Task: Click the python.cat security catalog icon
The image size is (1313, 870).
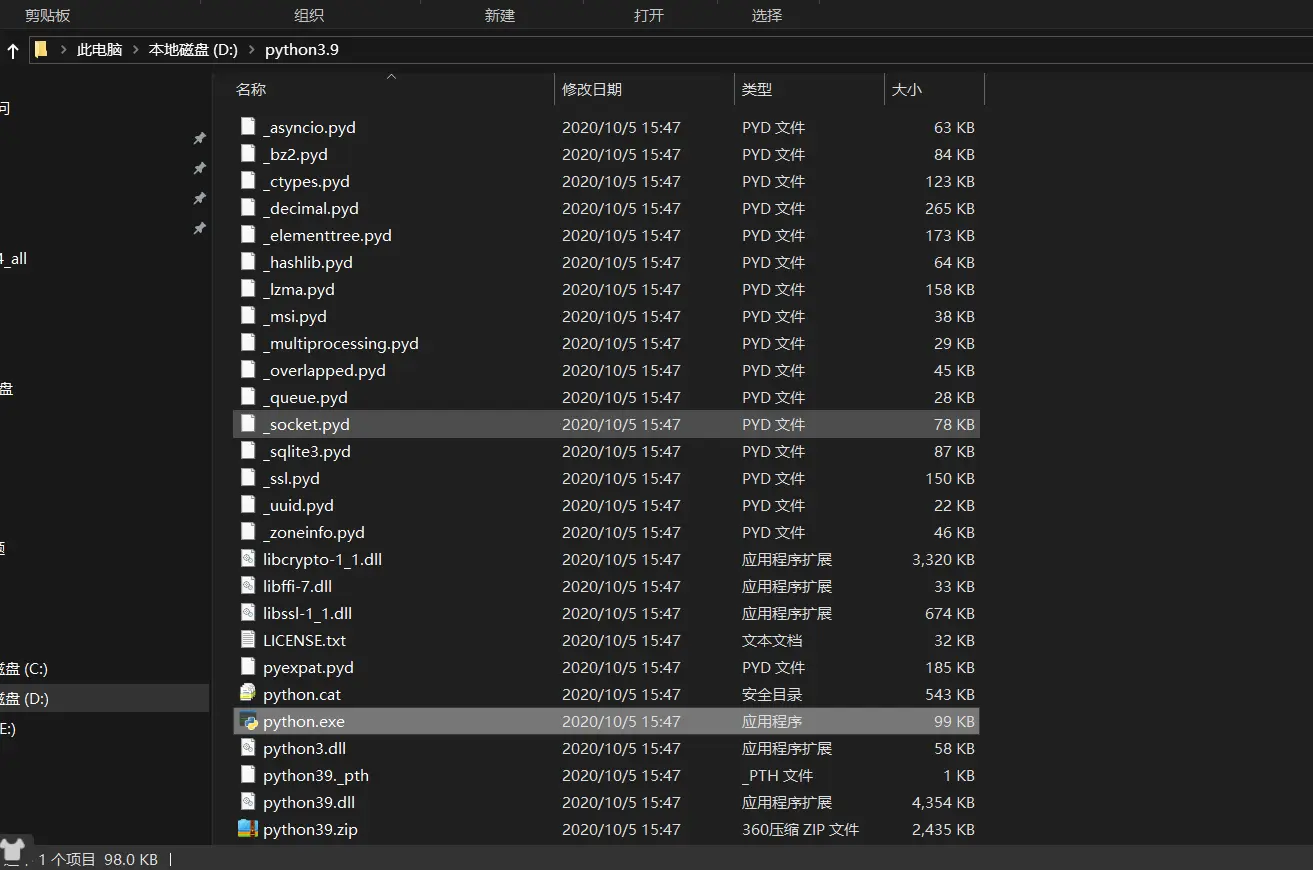Action: [x=248, y=694]
